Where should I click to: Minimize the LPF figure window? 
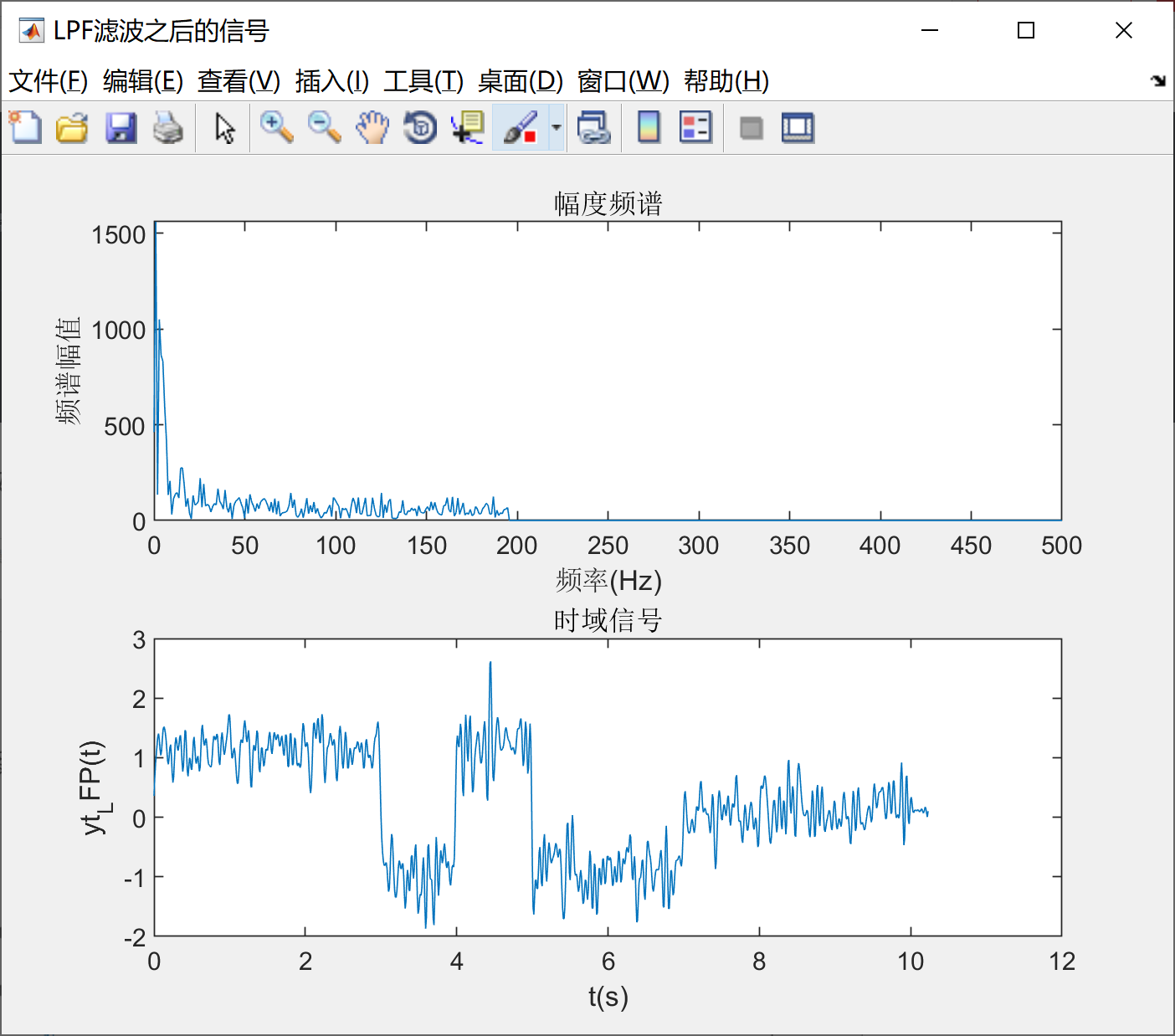[930, 31]
